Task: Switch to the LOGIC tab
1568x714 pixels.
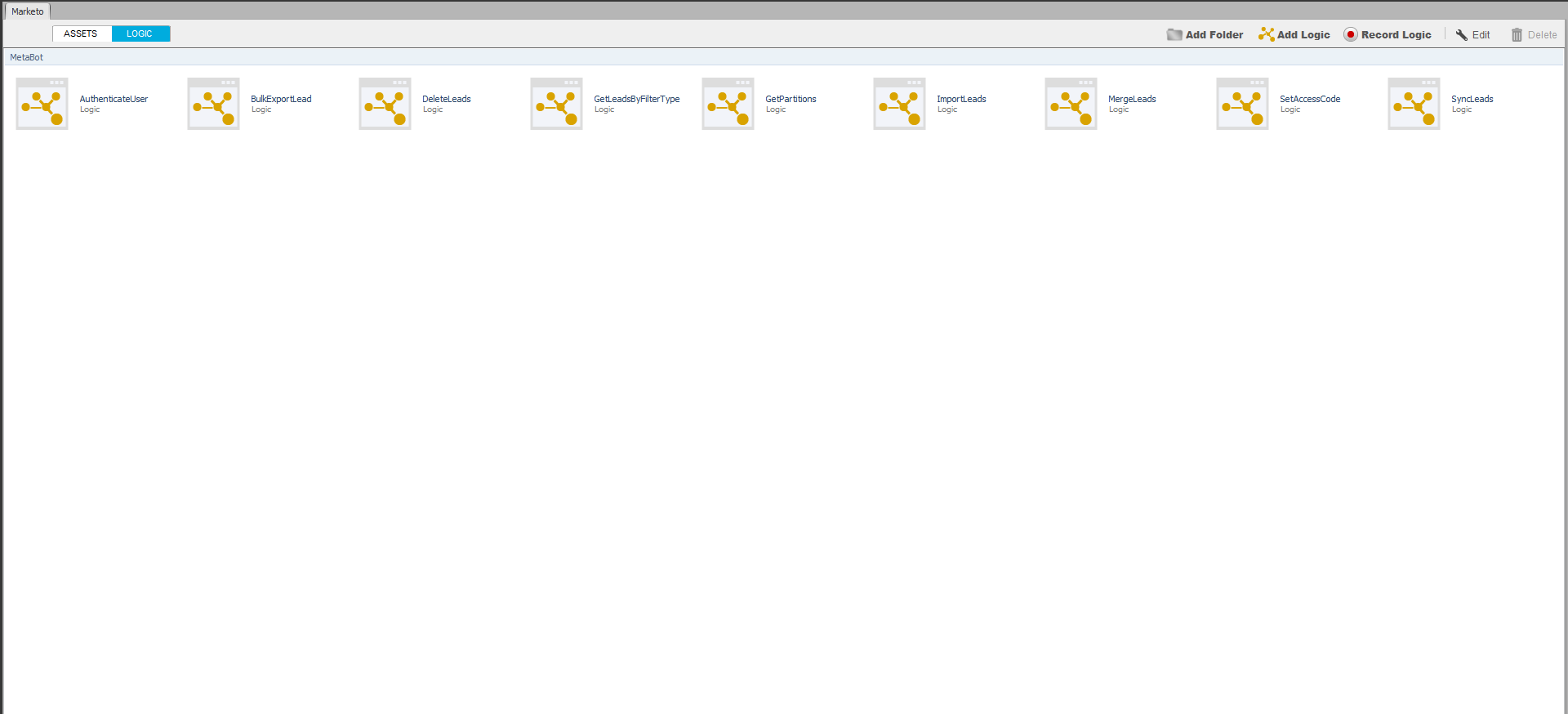Action: pos(140,33)
